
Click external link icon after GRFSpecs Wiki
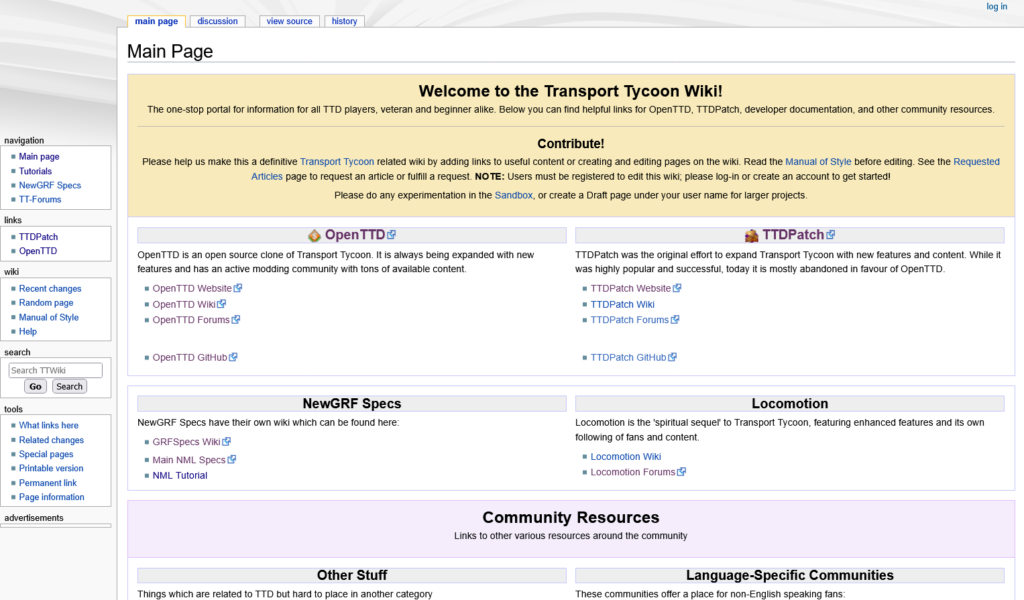(227, 441)
